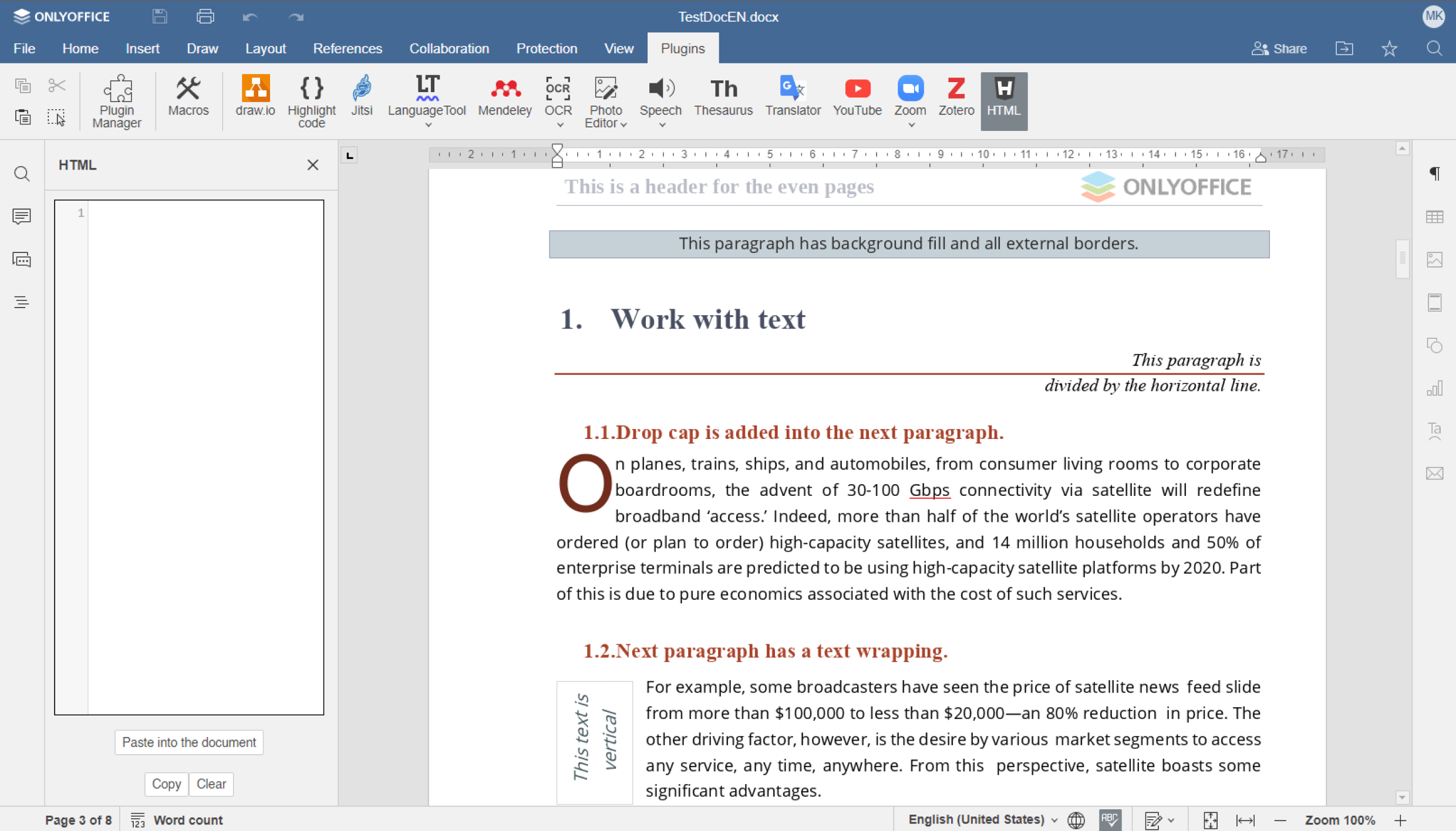The image size is (1456, 831).
Task: Toggle spell checking in status bar
Action: tap(1110, 819)
